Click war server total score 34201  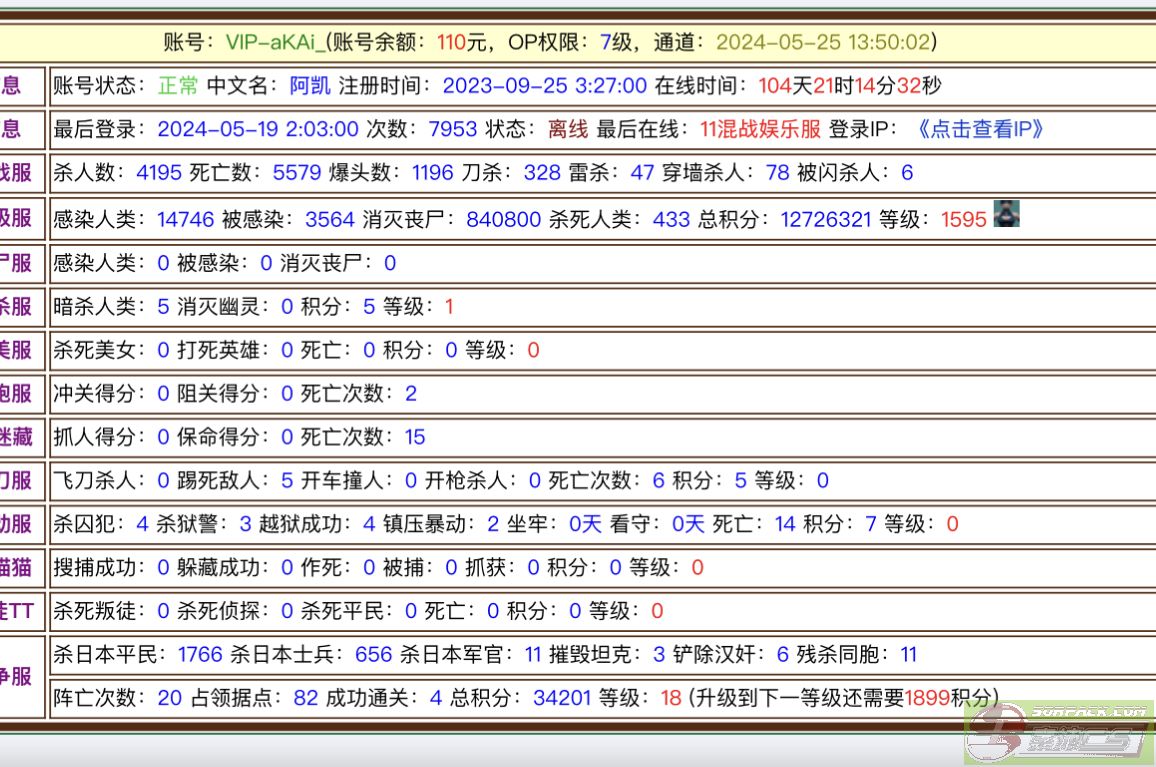coord(562,698)
